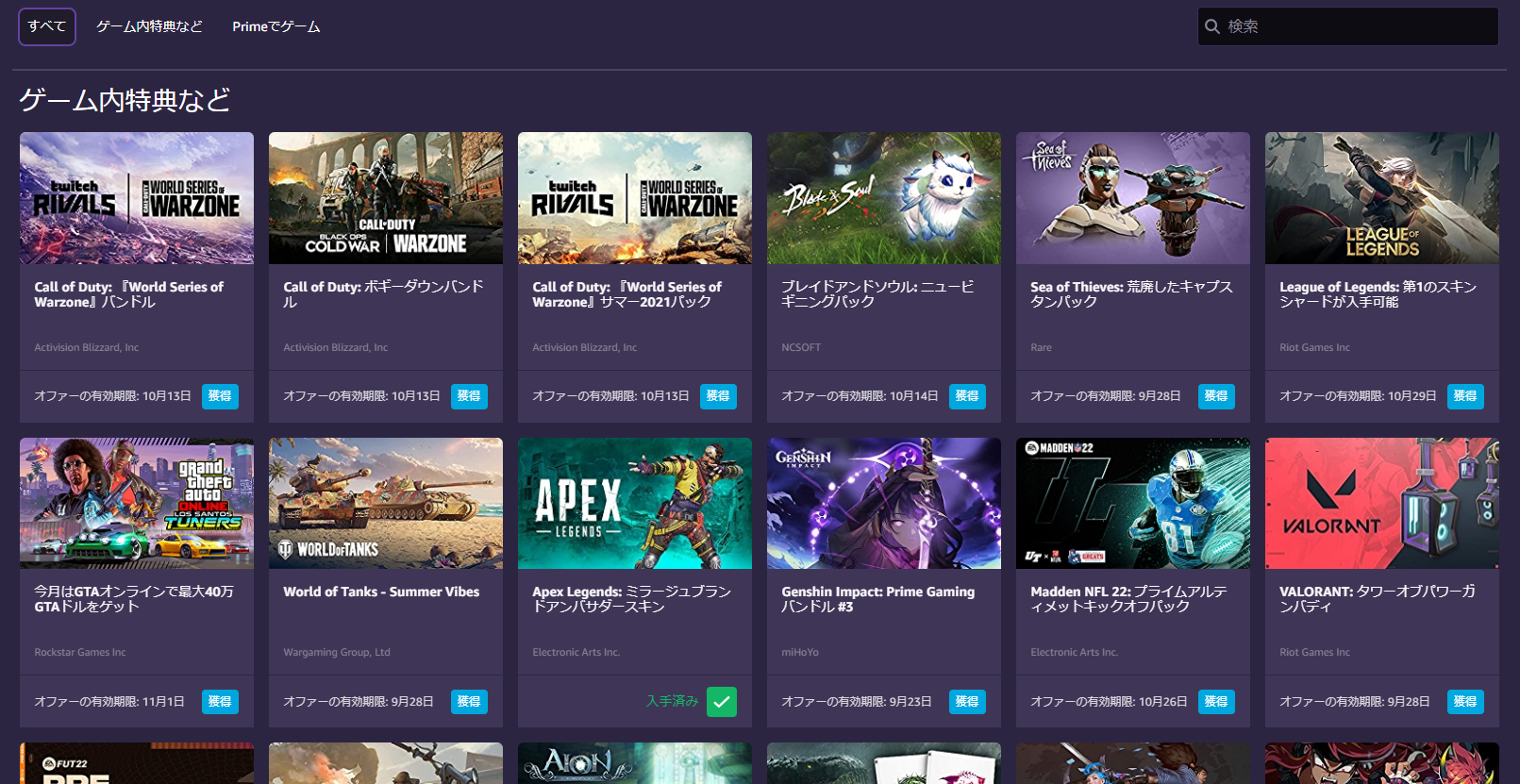Claim the GTAオンライン GTAドル offer

point(220,702)
